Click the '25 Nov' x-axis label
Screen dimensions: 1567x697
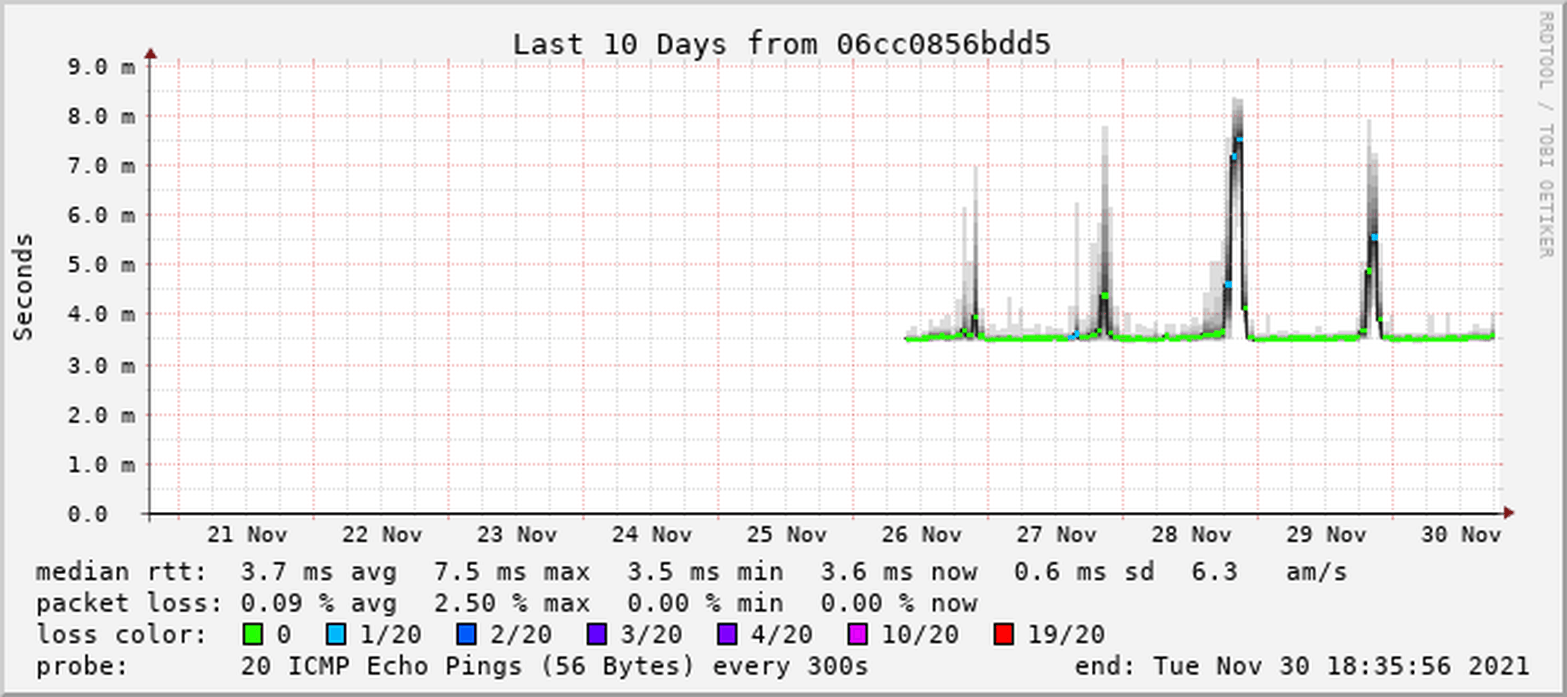[x=787, y=535]
